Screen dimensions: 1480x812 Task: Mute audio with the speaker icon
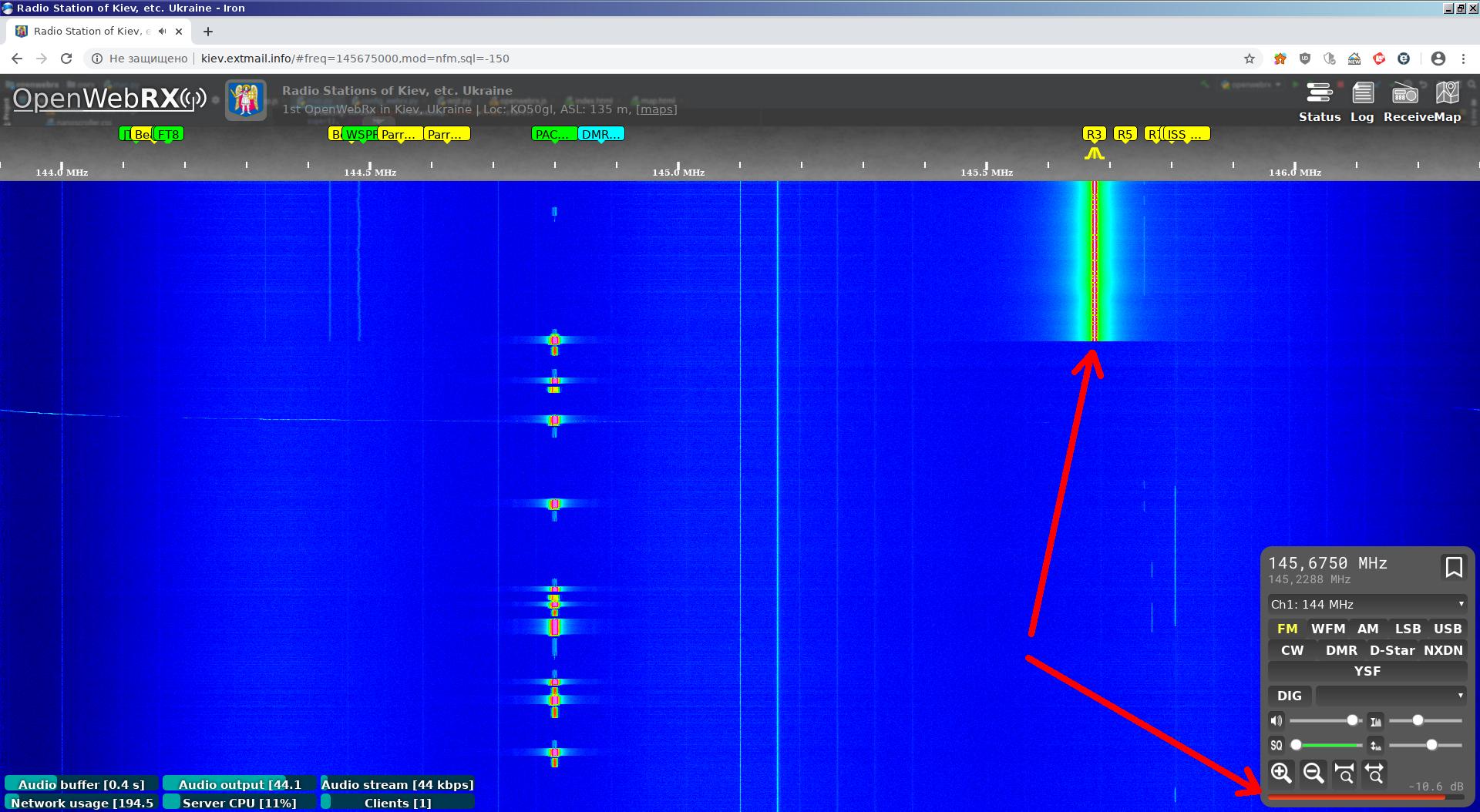click(x=1276, y=721)
